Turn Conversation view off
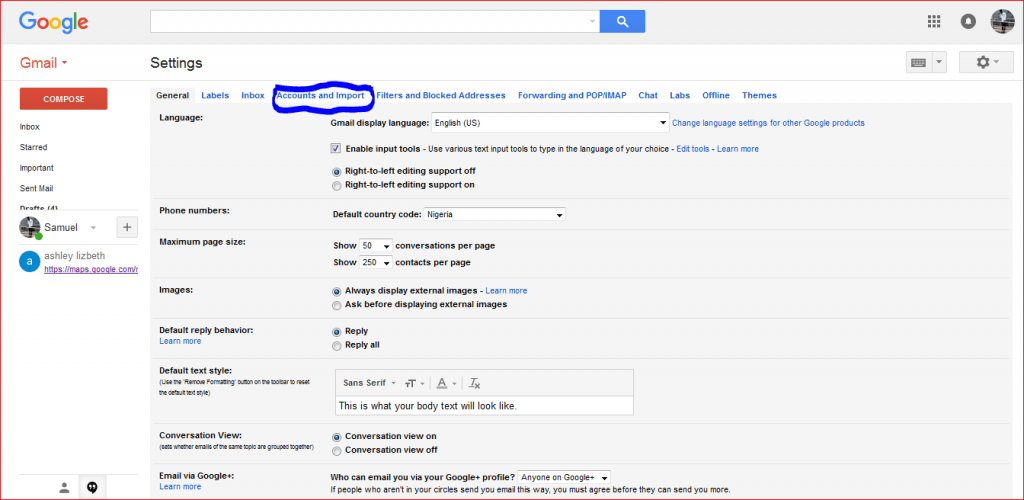Viewport: 1024px width, 500px height. (x=336, y=450)
